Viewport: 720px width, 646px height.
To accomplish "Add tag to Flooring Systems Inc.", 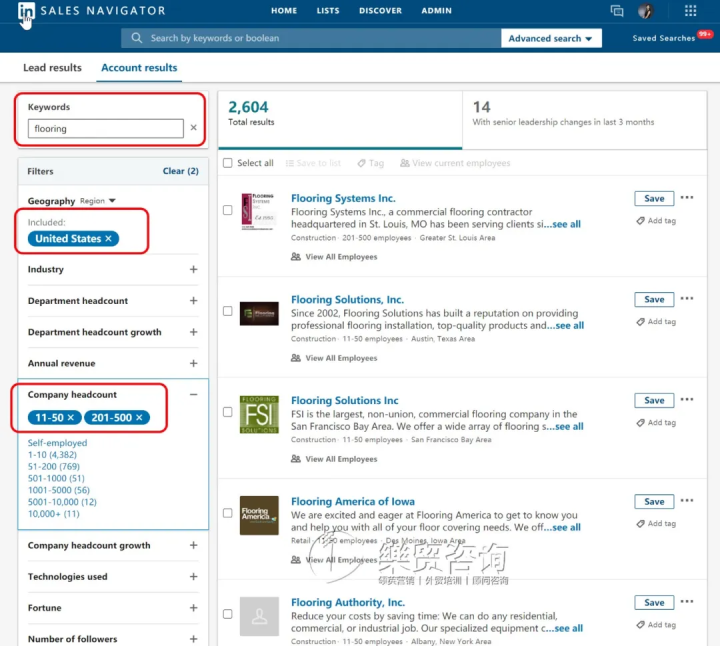I will [x=656, y=221].
